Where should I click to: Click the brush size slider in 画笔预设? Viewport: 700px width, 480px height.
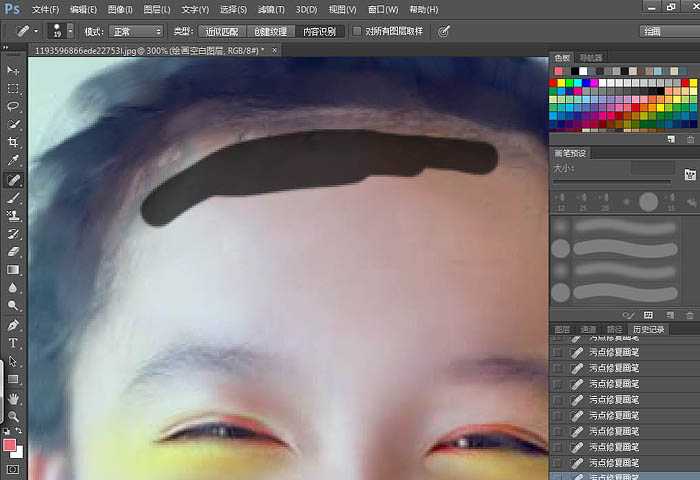(612, 181)
